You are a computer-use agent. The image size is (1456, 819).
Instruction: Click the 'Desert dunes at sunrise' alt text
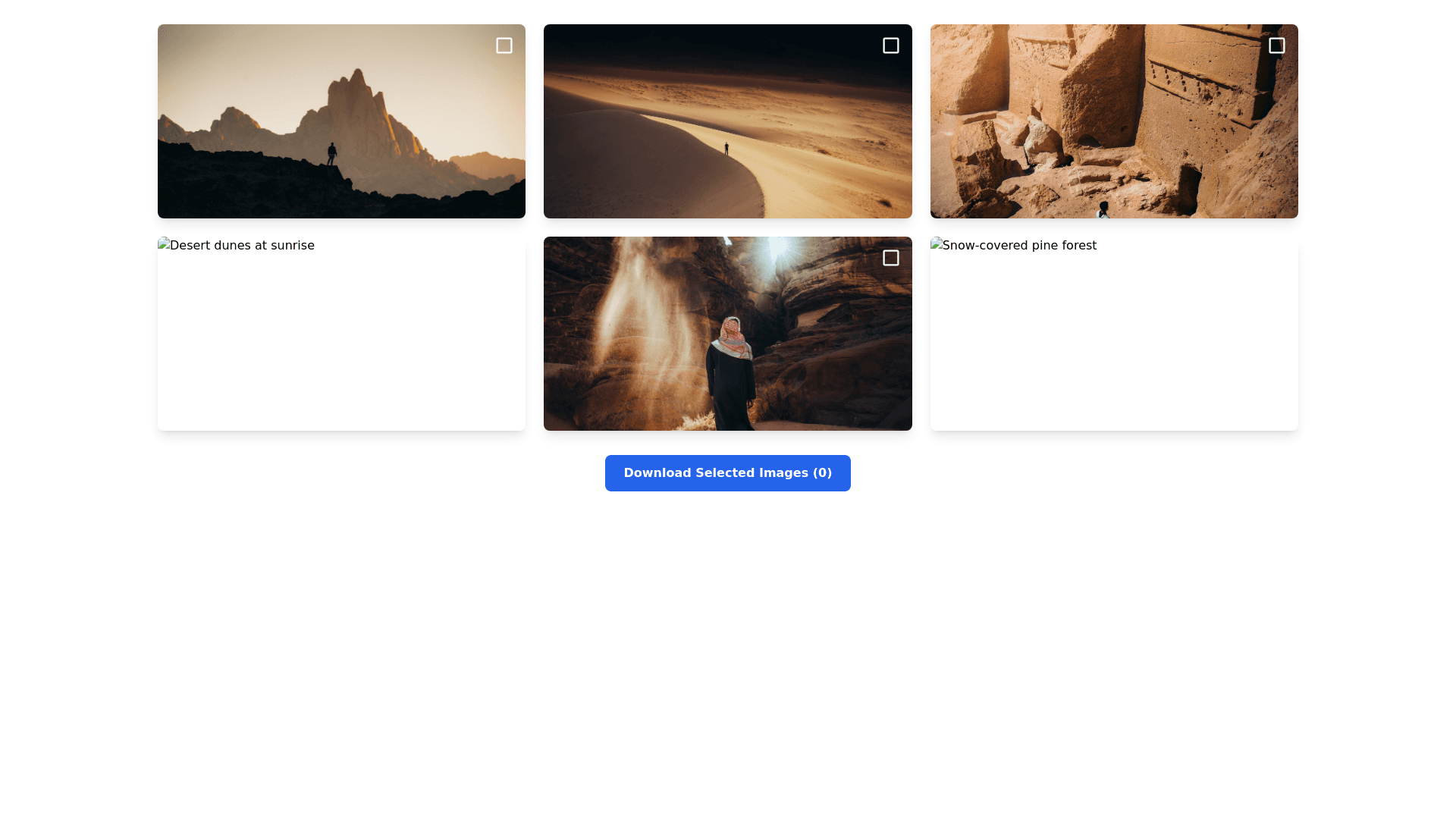(242, 246)
